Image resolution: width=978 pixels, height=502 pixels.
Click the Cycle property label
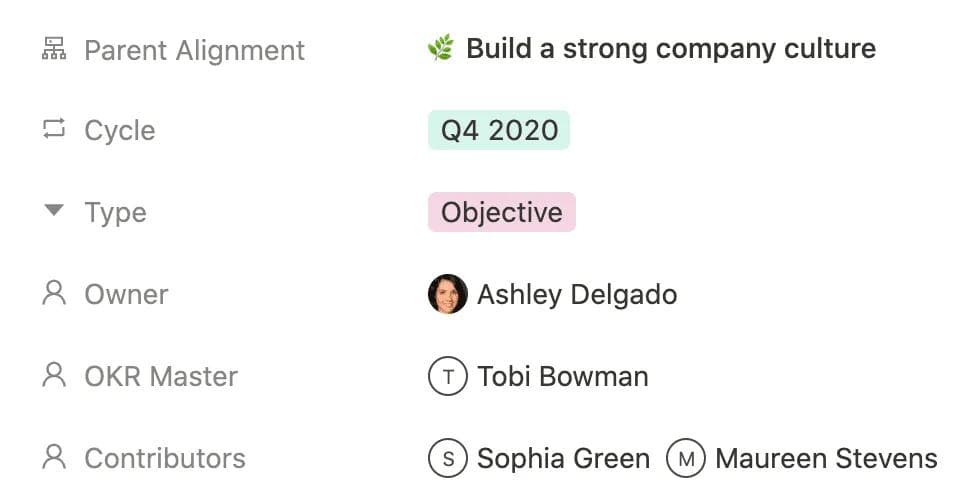click(119, 131)
